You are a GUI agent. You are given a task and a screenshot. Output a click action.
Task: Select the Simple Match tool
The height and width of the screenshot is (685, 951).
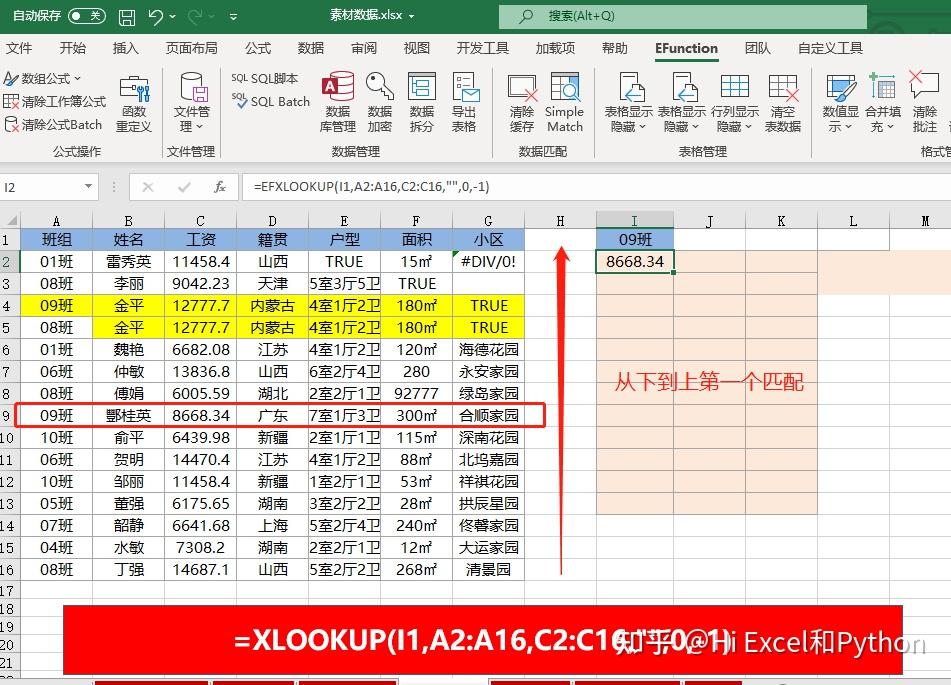(x=565, y=100)
